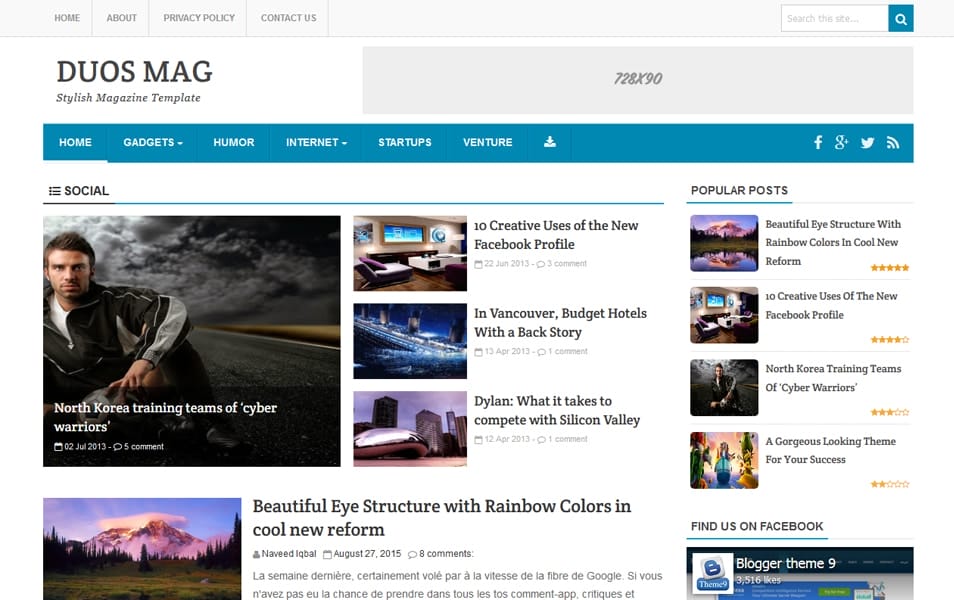
Task: Click the author icon next to Naveed Iqbal
Action: [258, 553]
